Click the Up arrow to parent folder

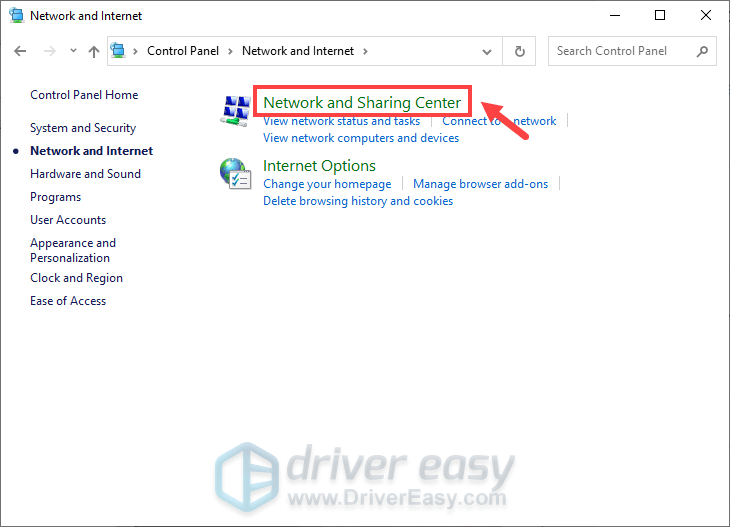(x=93, y=51)
